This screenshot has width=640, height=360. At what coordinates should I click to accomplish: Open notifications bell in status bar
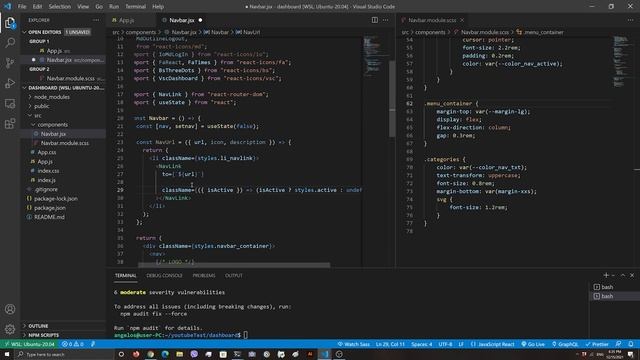631,344
